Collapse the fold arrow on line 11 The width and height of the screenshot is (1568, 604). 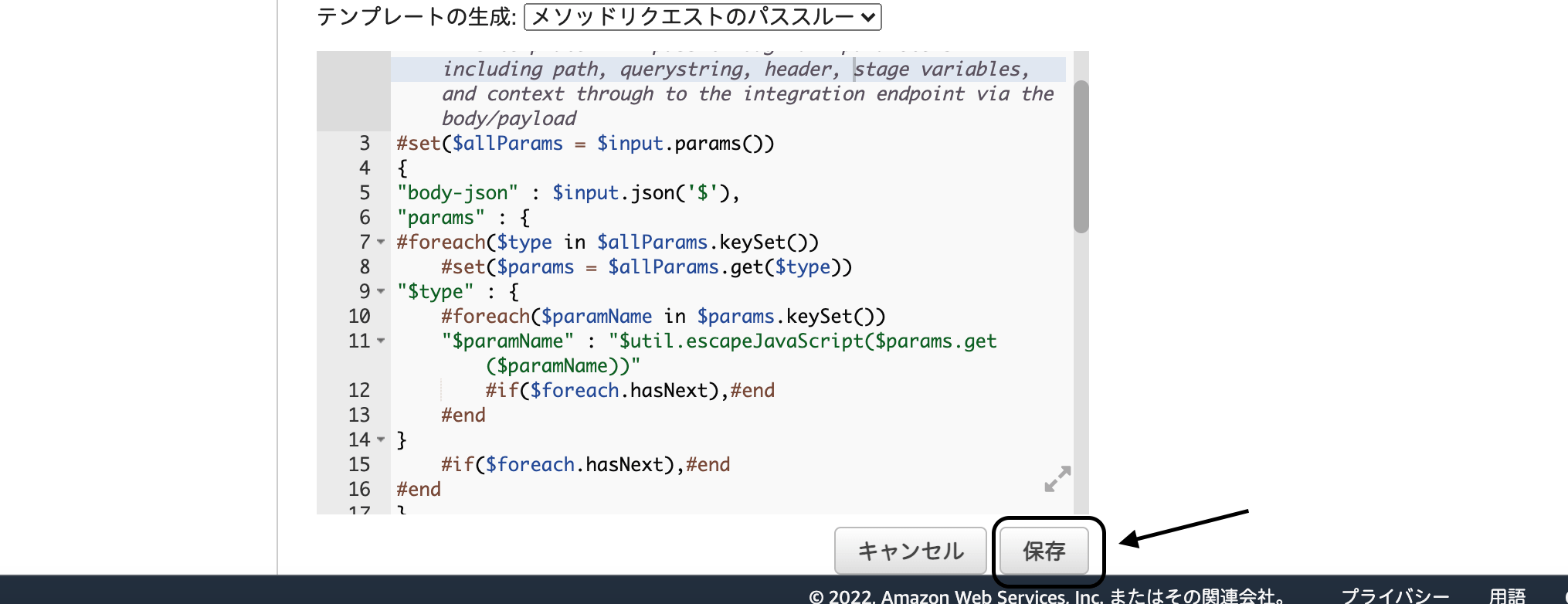[x=381, y=341]
